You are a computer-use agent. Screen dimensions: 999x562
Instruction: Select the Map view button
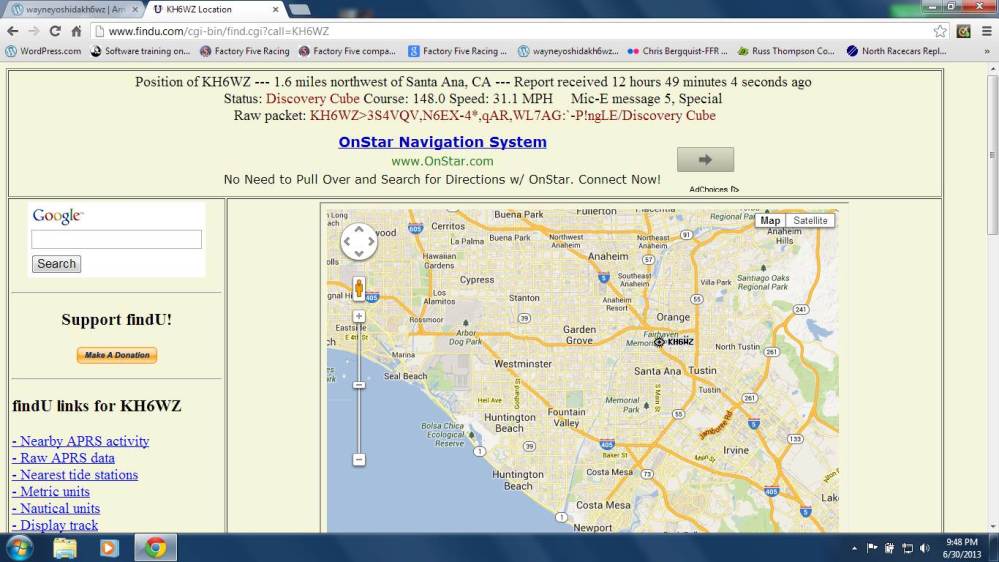tap(770, 220)
